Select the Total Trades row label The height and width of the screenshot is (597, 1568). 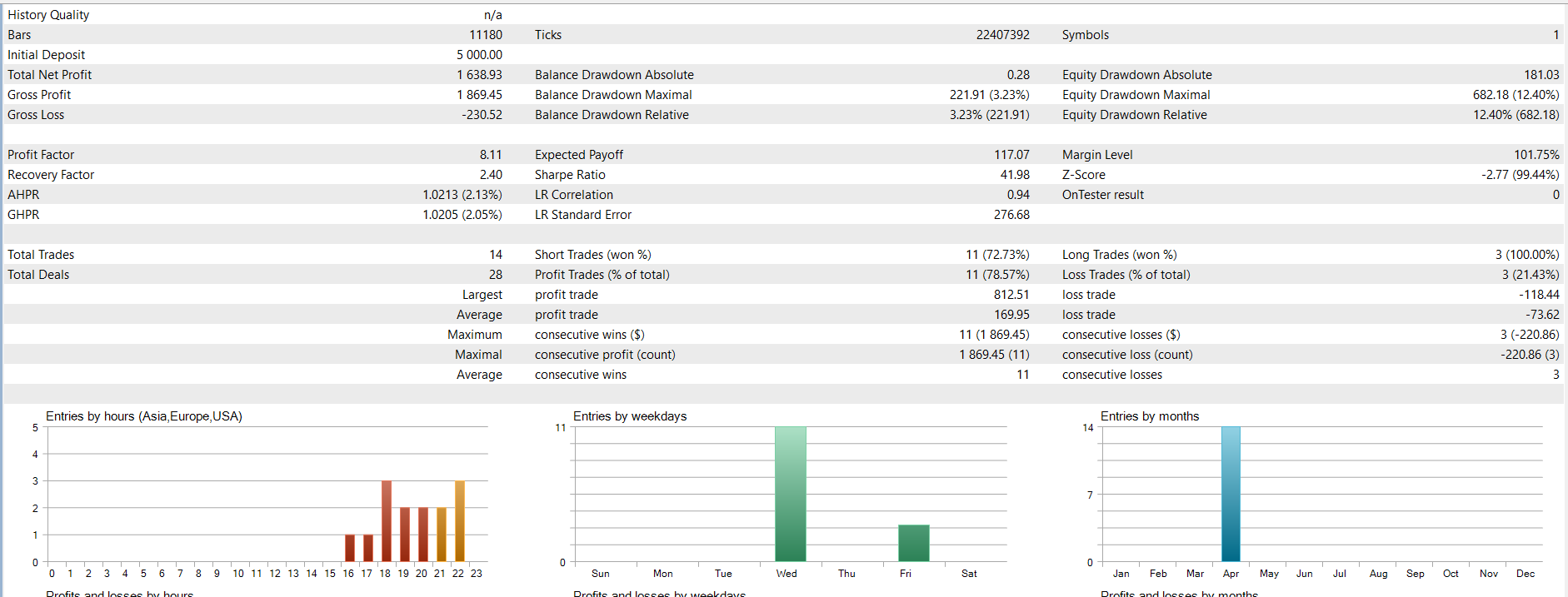41,255
